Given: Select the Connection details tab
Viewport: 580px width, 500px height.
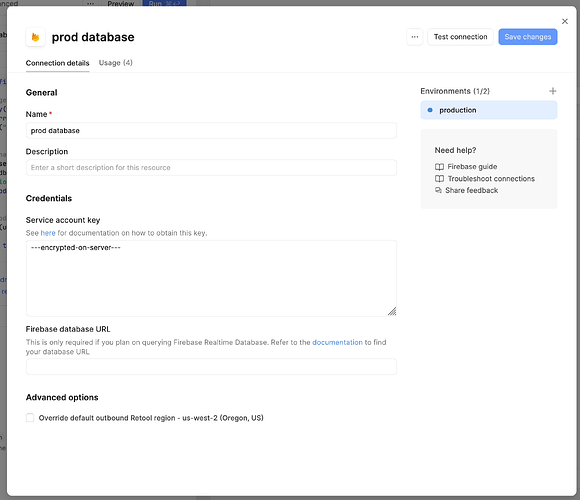Looking at the screenshot, I should coord(57,63).
